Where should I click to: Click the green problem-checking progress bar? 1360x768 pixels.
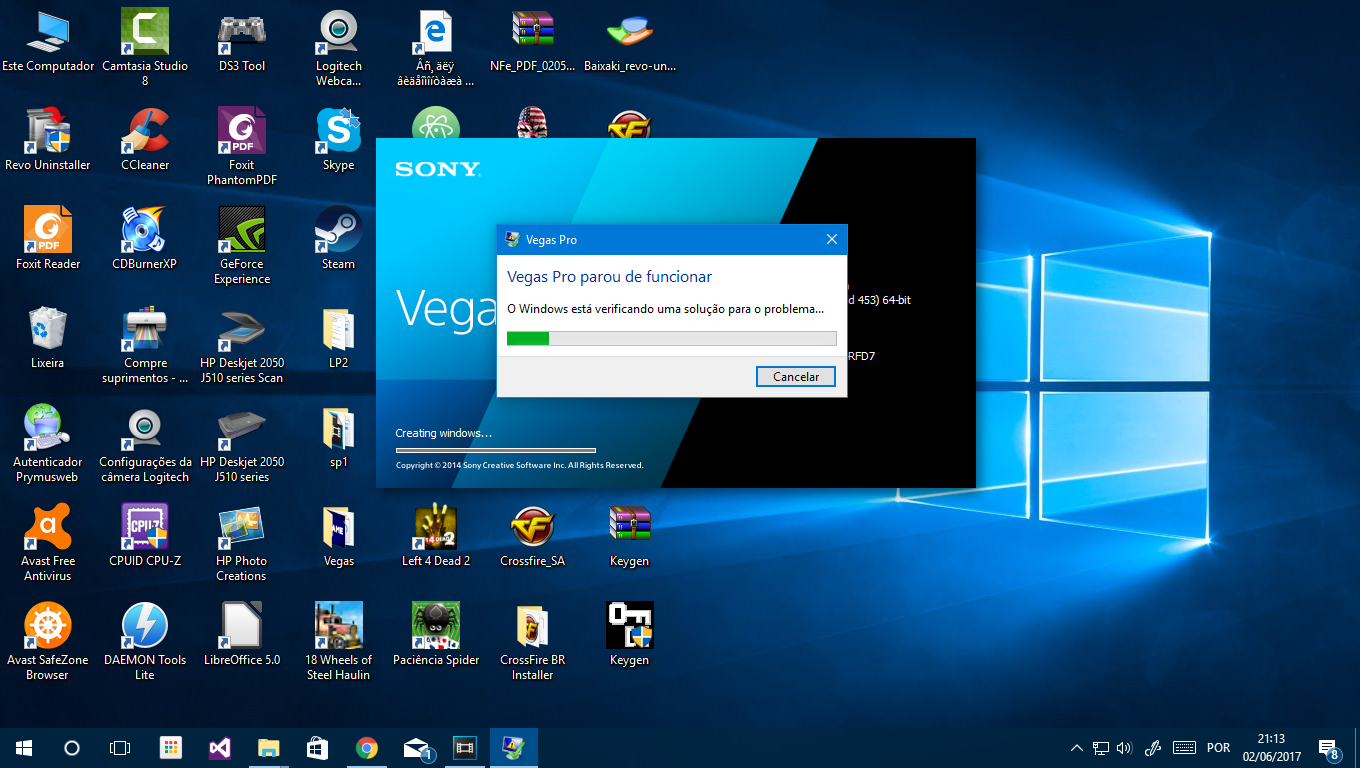[x=672, y=339]
